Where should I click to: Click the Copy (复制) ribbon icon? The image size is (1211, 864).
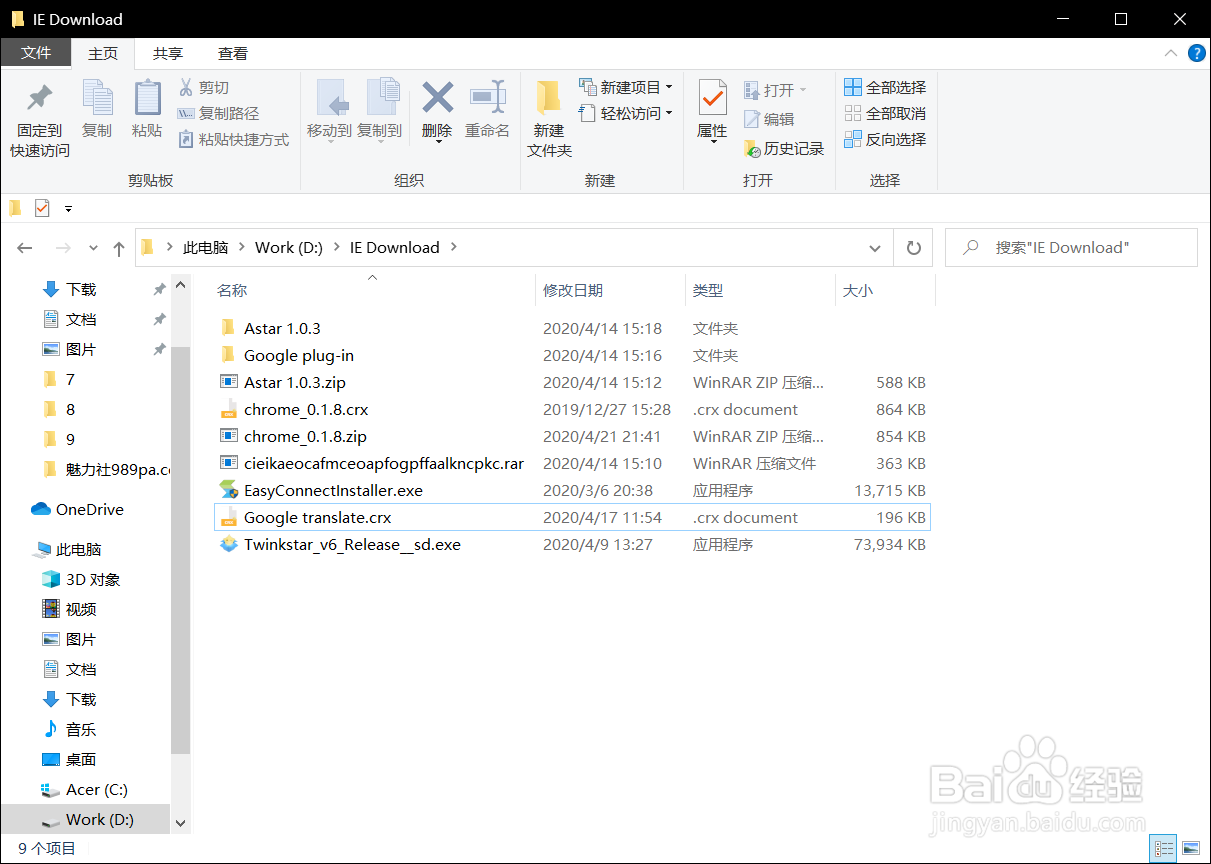click(x=97, y=98)
